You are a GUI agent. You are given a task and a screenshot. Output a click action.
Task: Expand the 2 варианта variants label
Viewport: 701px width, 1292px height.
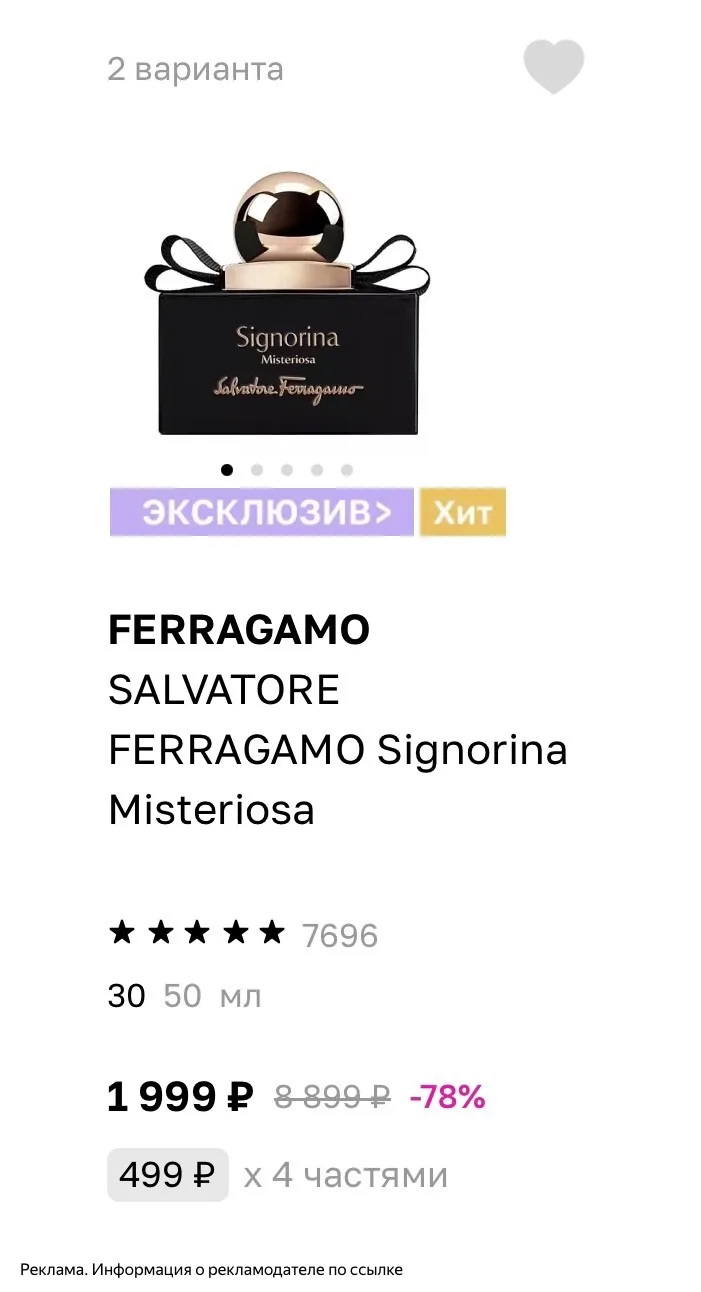196,69
